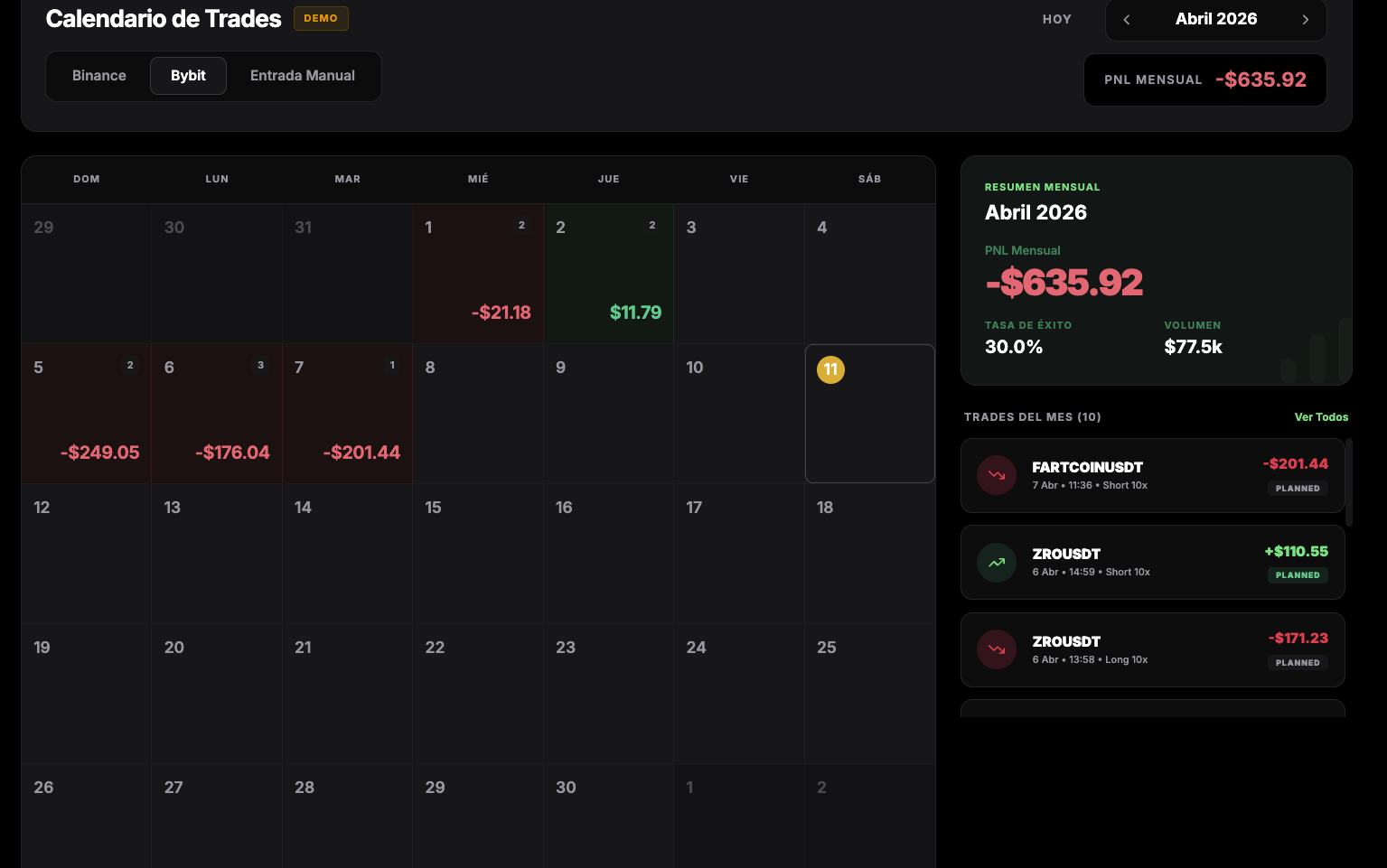Screen dimensions: 1387x868
Task: Click the green uptrend icon on winning ZROUSDT trade
Action: (996, 562)
